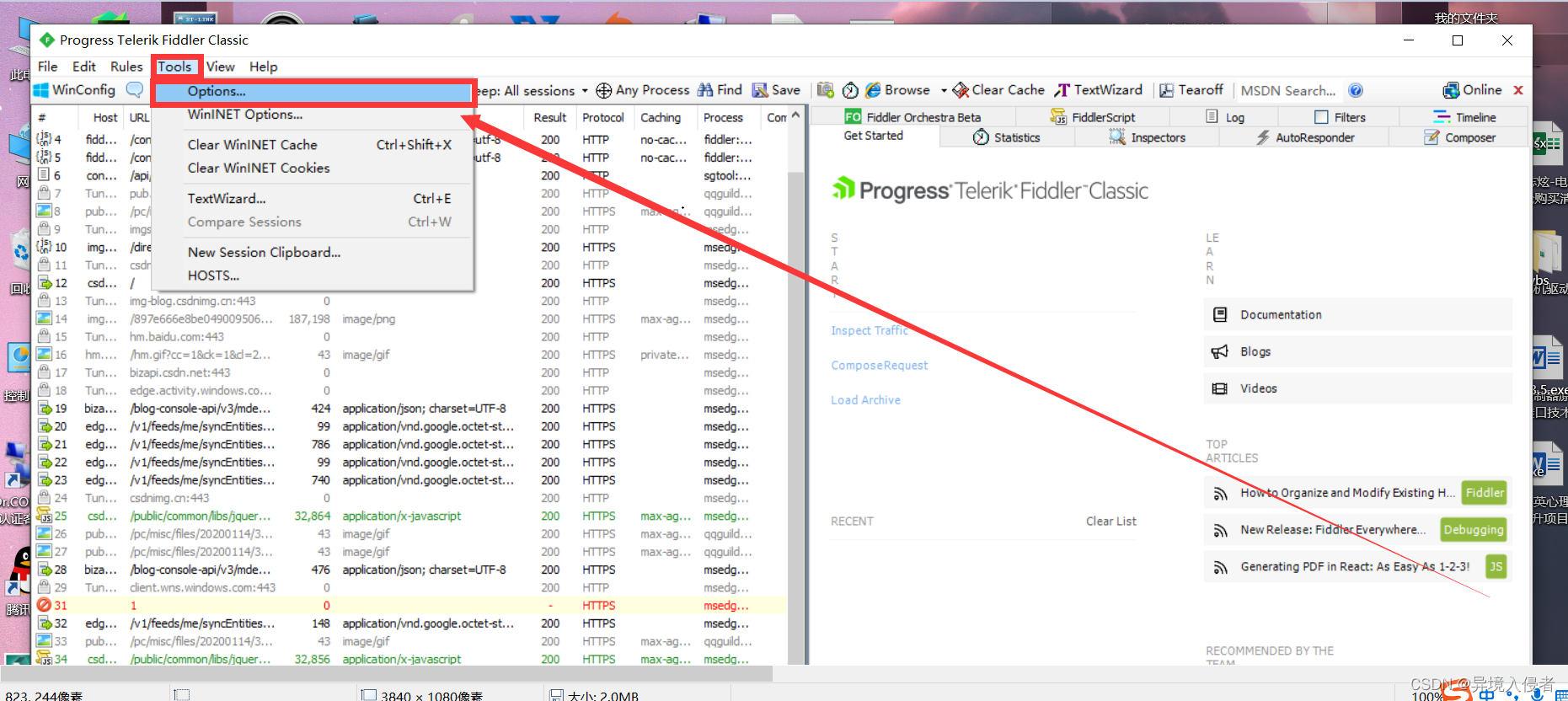The height and width of the screenshot is (701, 1568).
Task: Open the Log tab
Action: (x=1225, y=117)
